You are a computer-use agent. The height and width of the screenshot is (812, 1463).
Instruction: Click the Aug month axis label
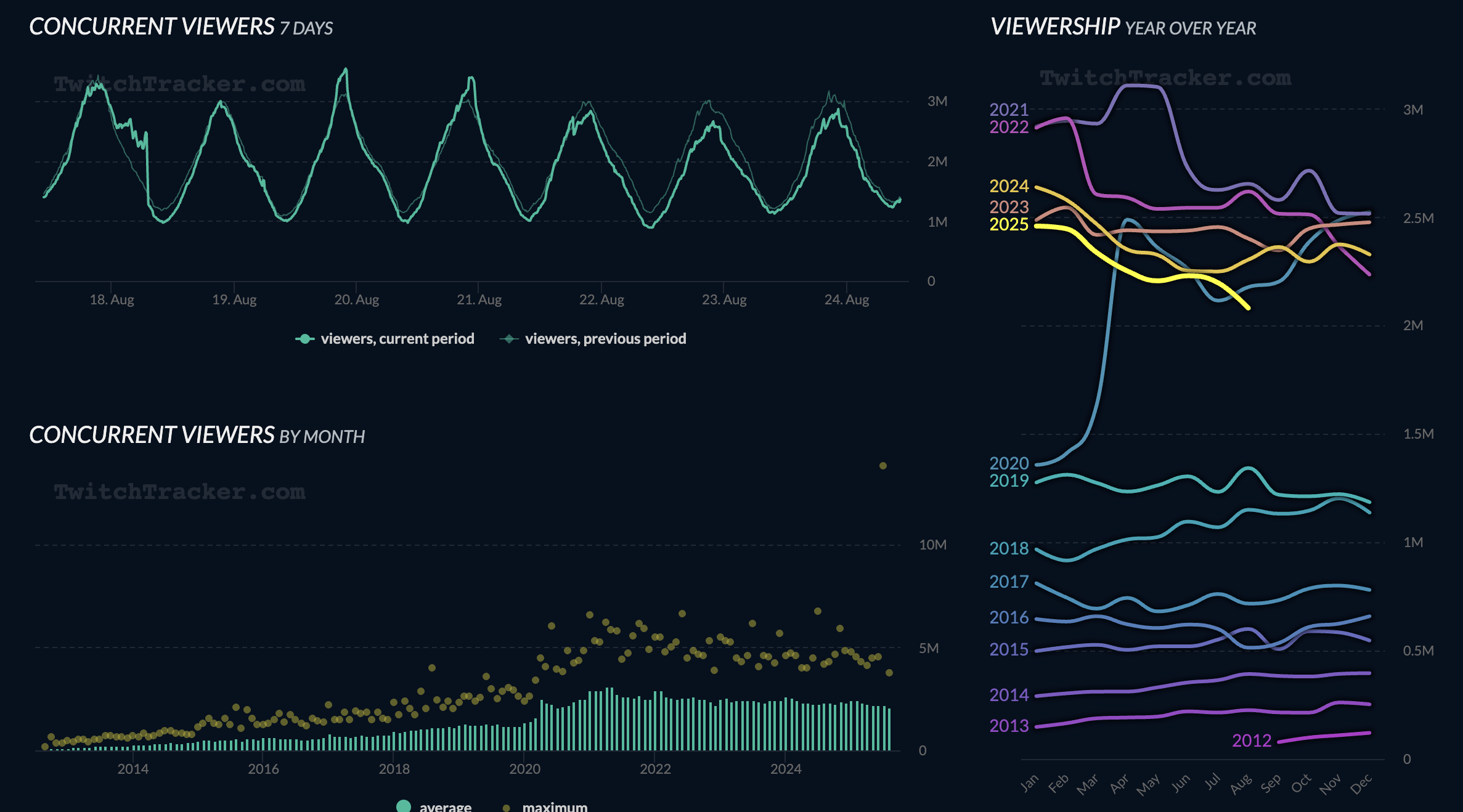1241,784
